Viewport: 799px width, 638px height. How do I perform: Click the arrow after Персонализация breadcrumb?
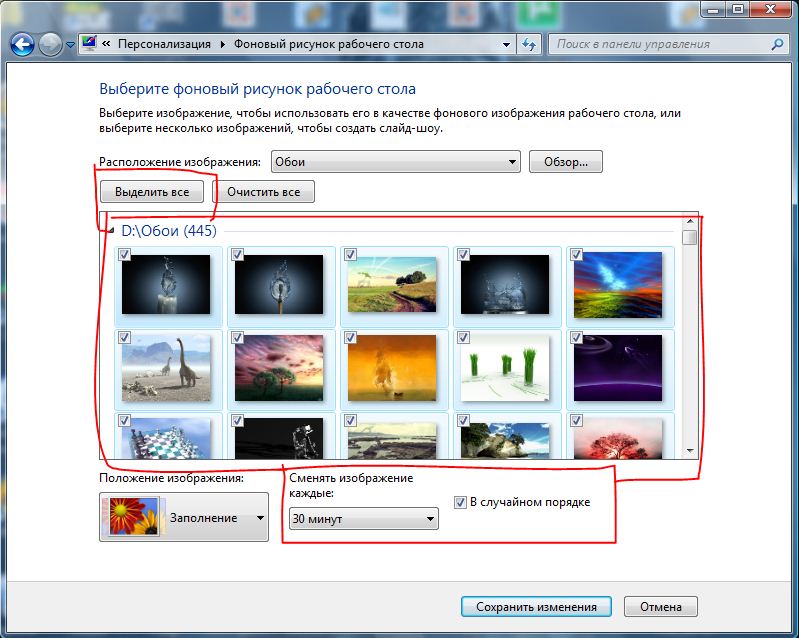pos(223,44)
